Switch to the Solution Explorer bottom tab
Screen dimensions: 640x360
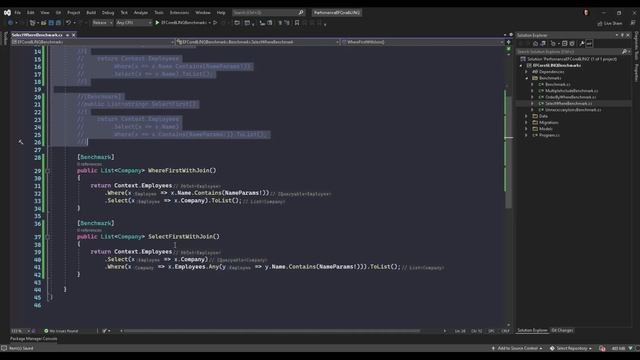[532, 330]
